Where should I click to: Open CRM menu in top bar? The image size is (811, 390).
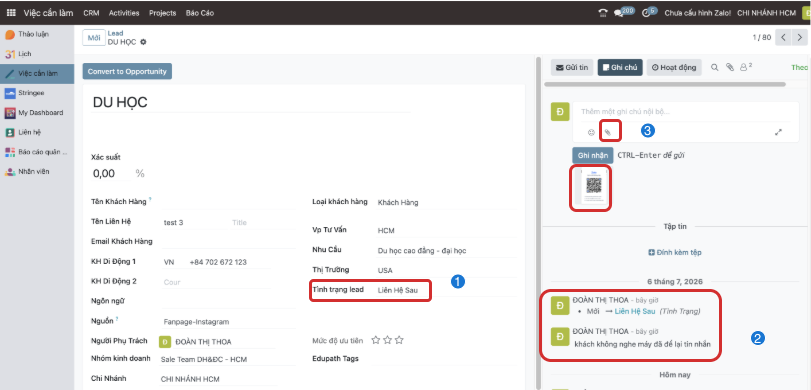tap(91, 13)
